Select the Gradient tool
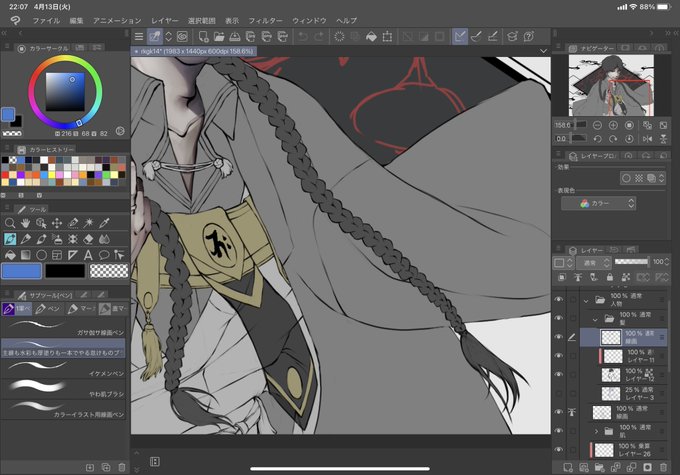The width and height of the screenshot is (680, 475). [x=26, y=255]
